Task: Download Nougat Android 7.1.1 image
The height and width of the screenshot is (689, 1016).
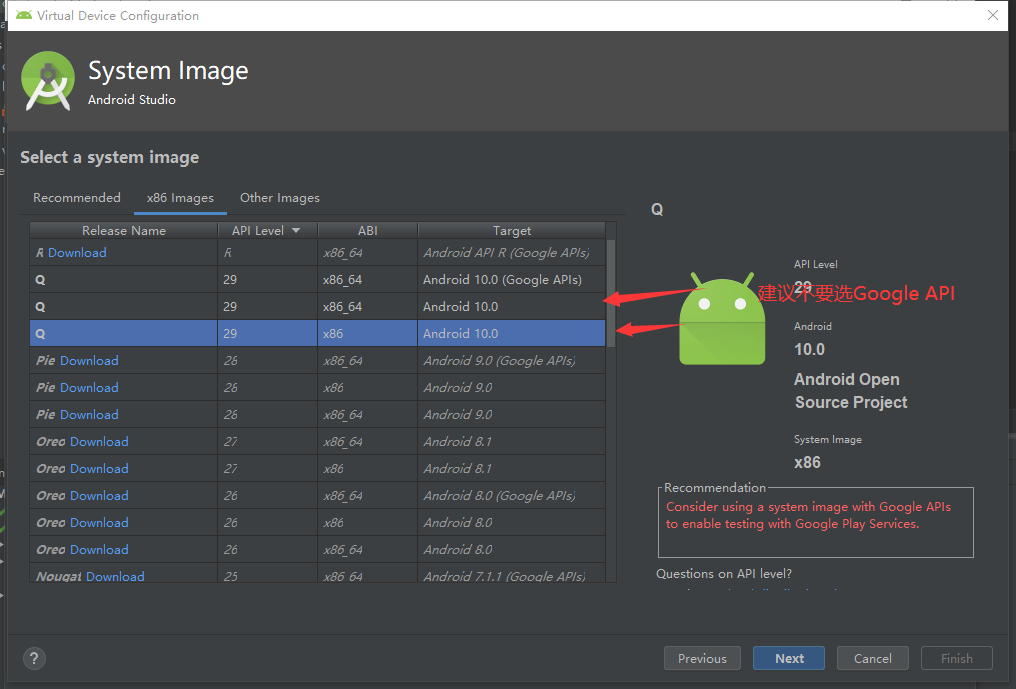Action: click(115, 576)
